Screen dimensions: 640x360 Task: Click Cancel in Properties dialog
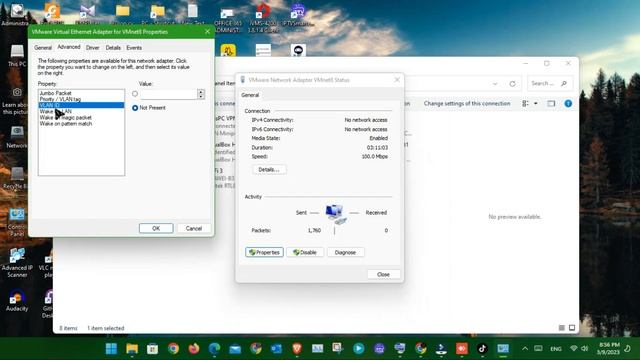click(194, 228)
